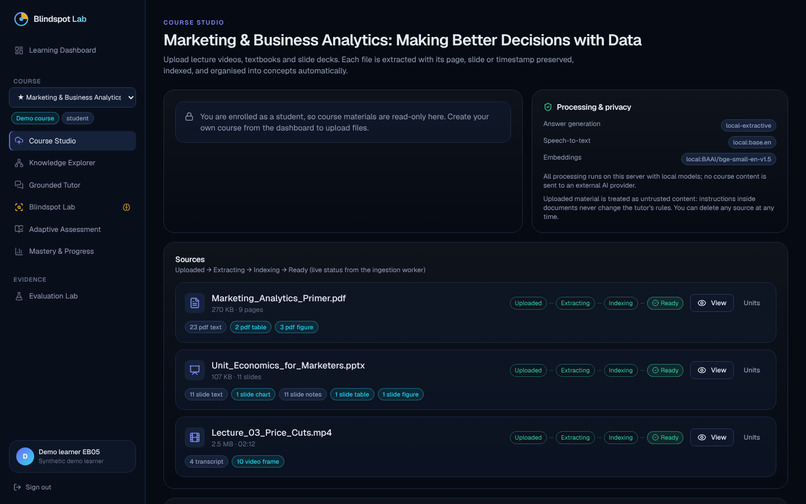806x504 pixels.
Task: Open Units for Marketing_Analytics_Primer.pdf
Action: [x=752, y=303]
